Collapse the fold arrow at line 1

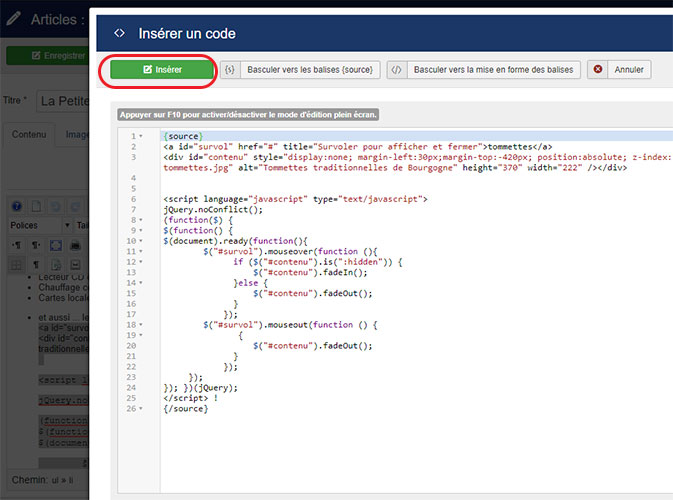(141, 136)
